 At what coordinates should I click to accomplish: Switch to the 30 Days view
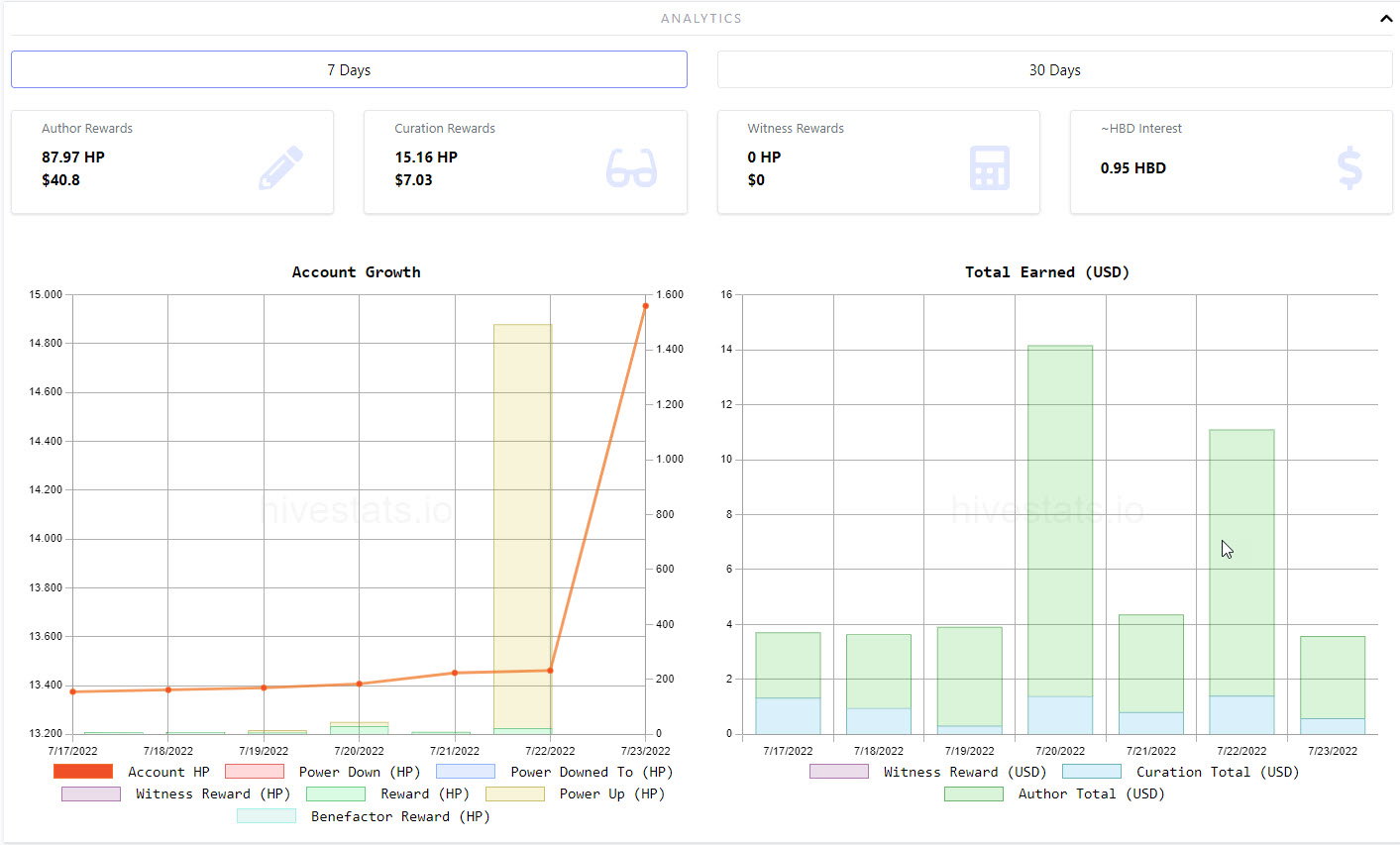click(1054, 69)
